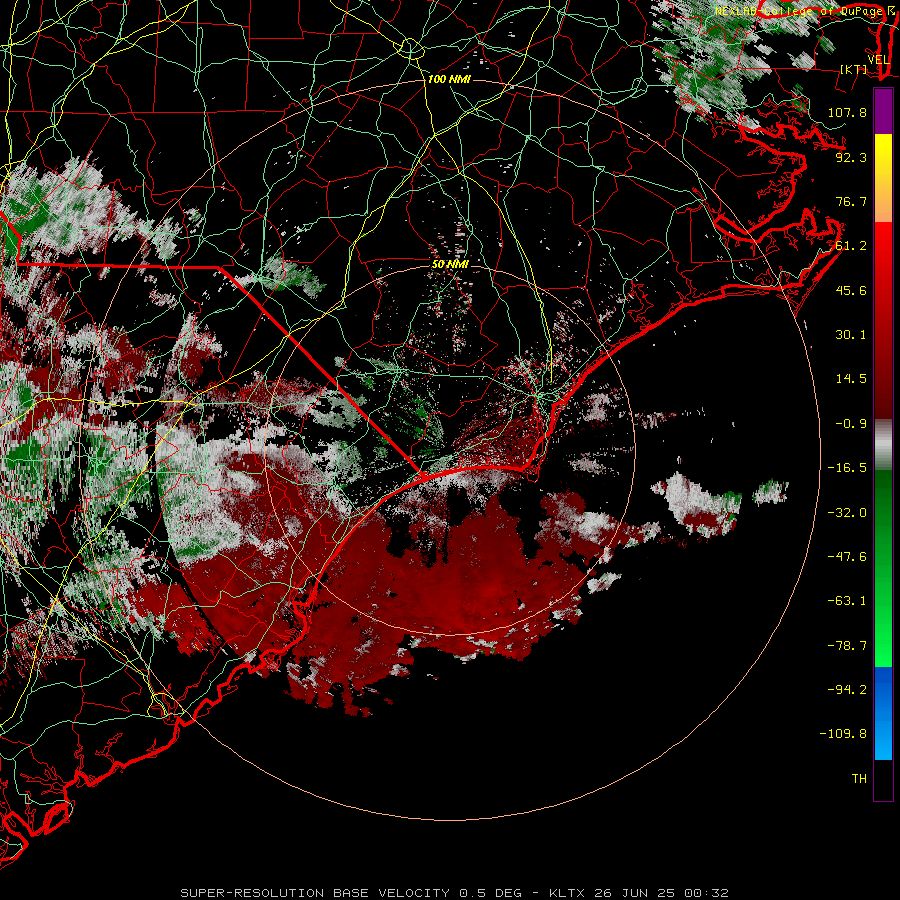Click the TH legend label
The image size is (900, 900).
[859, 779]
